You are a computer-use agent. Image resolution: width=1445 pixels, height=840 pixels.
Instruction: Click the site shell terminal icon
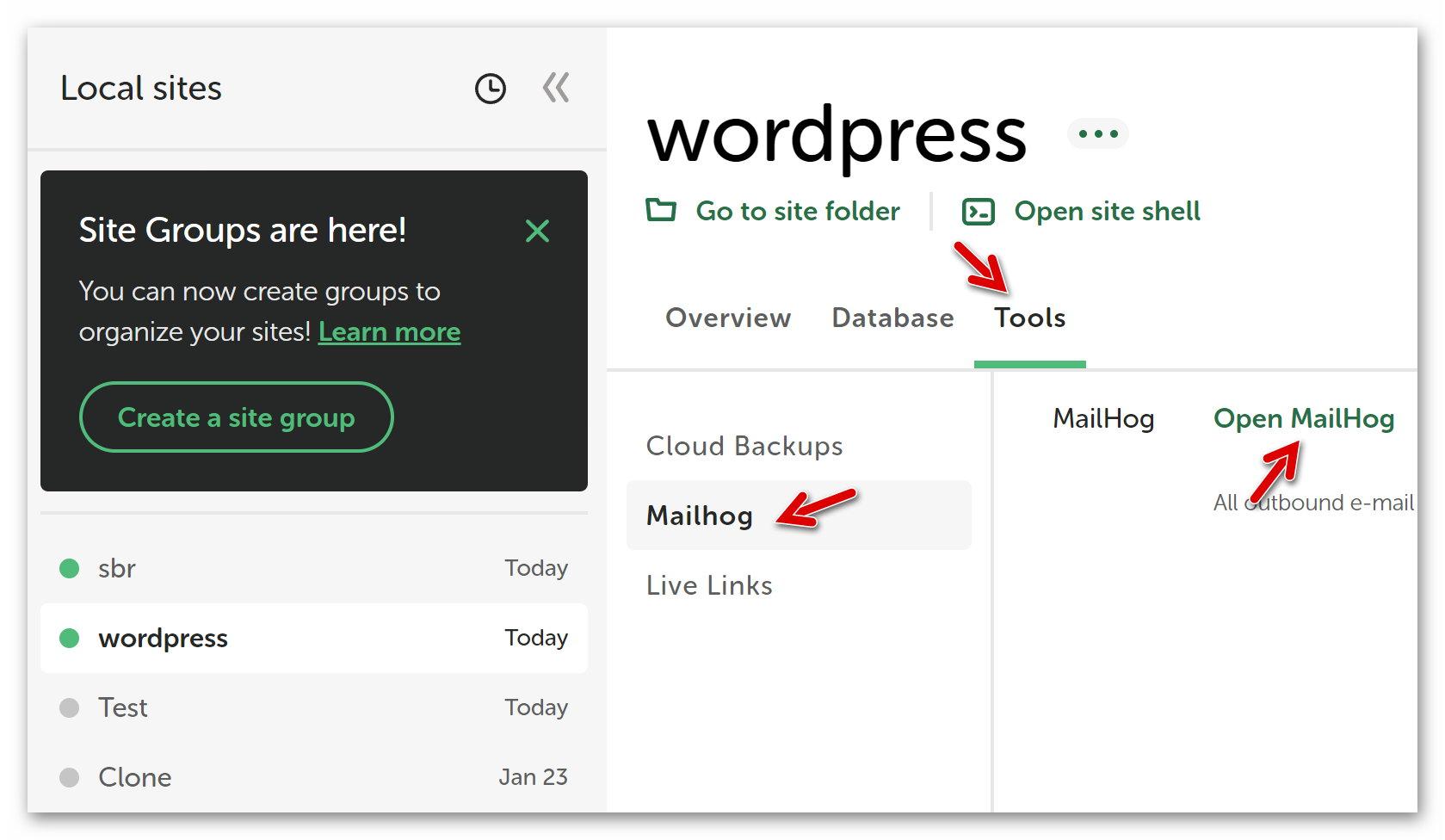coord(979,212)
